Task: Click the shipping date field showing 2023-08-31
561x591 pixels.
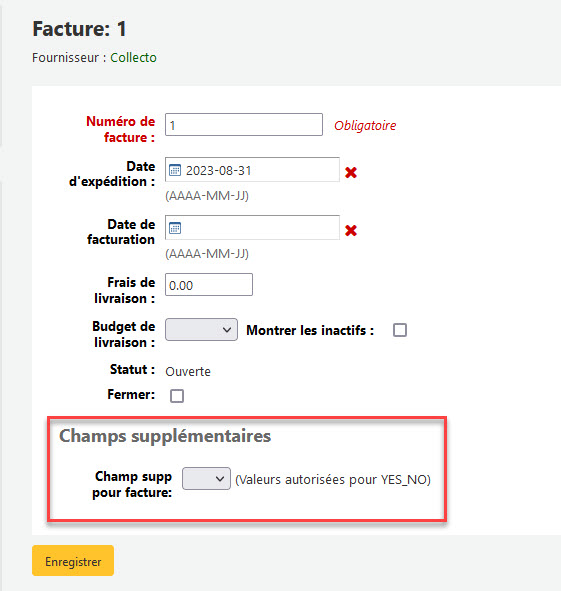Action: pyautogui.click(x=252, y=170)
